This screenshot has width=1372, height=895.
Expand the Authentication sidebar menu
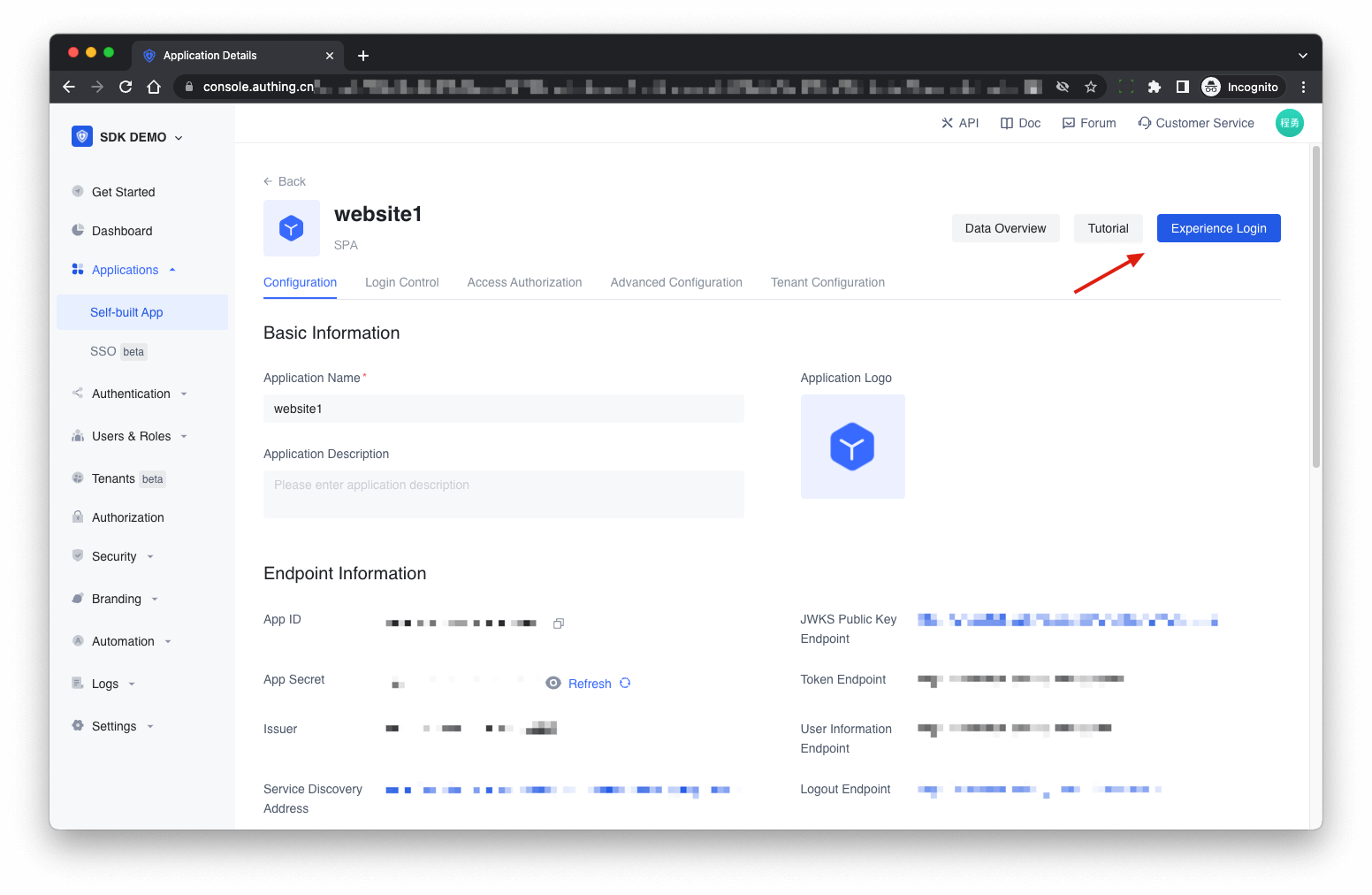(x=183, y=394)
